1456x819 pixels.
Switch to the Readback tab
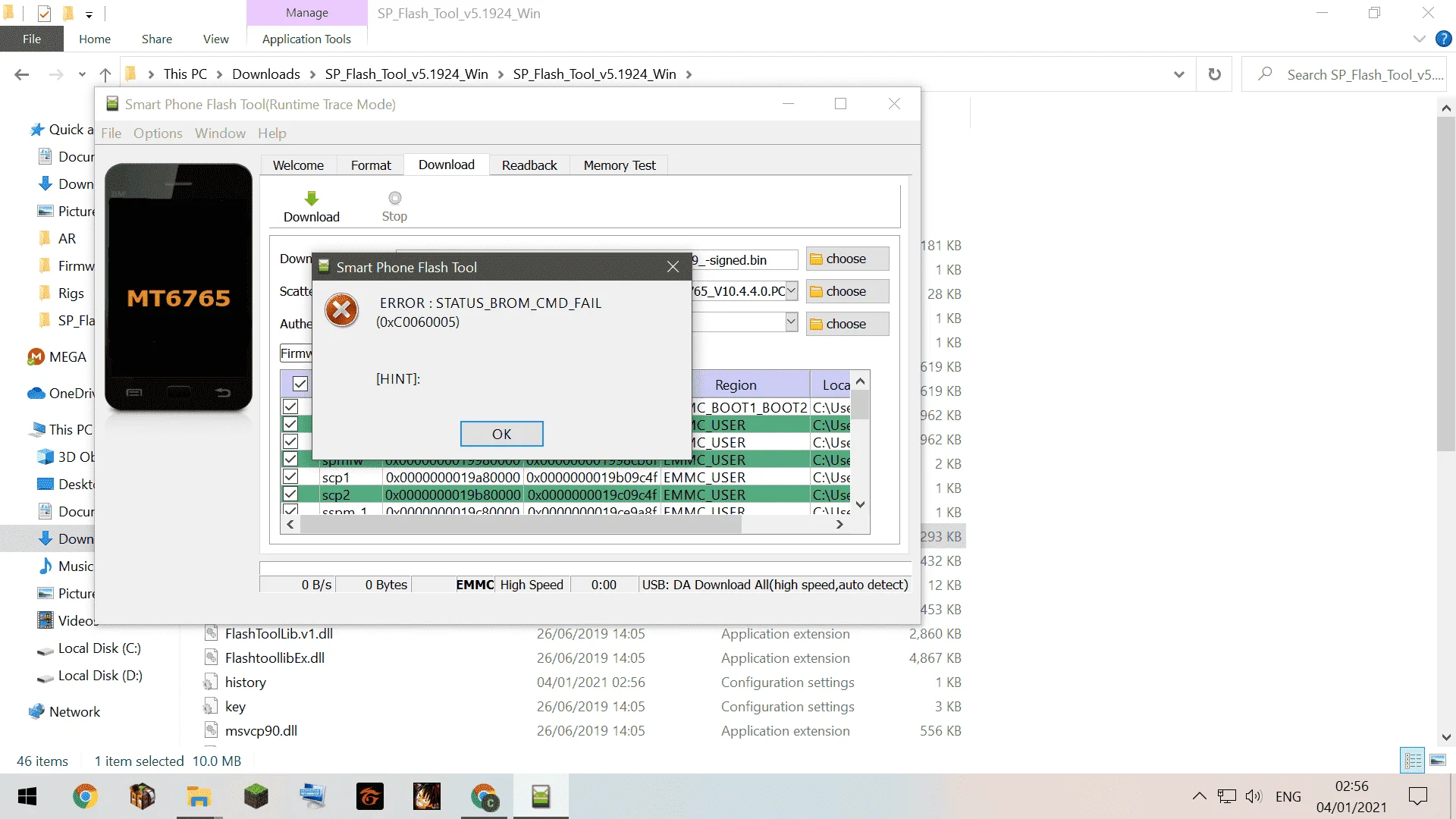529,165
